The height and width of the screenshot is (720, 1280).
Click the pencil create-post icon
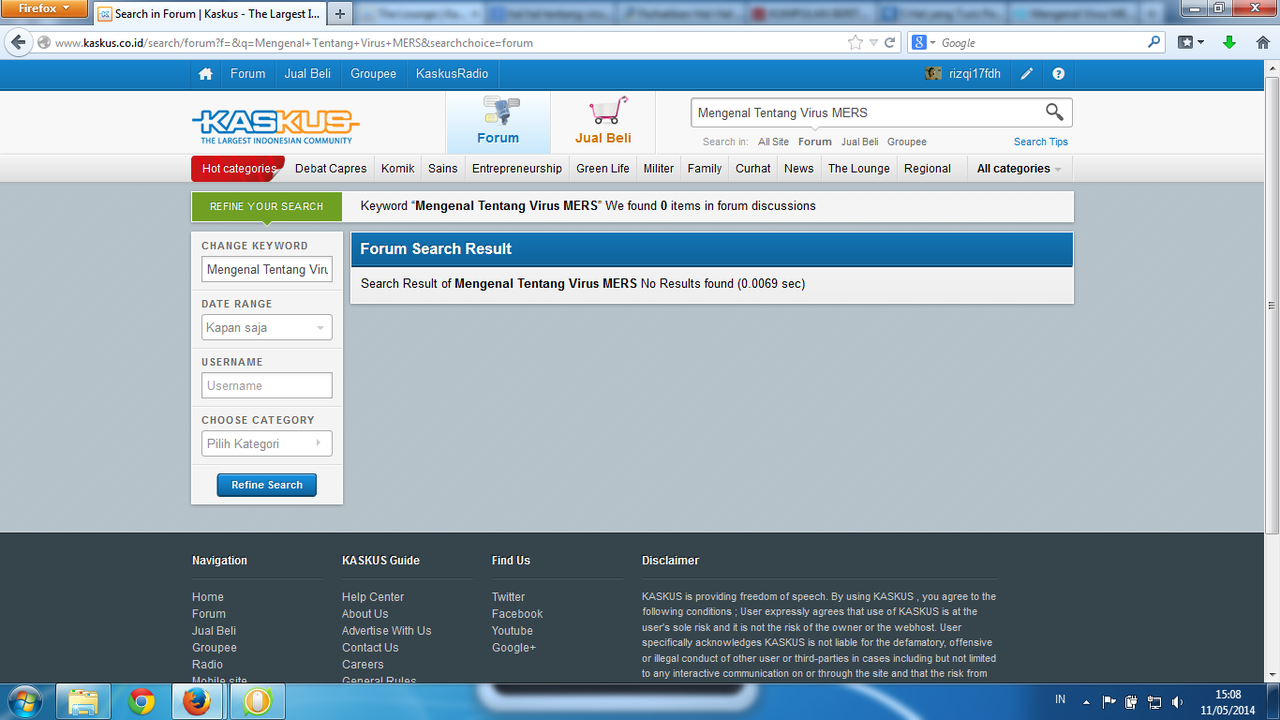(x=1027, y=74)
